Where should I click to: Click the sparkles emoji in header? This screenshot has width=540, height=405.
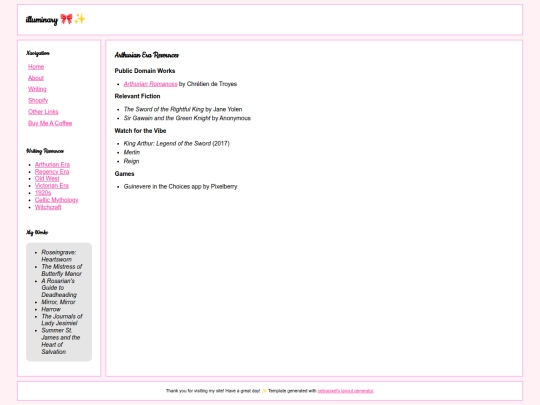click(79, 19)
